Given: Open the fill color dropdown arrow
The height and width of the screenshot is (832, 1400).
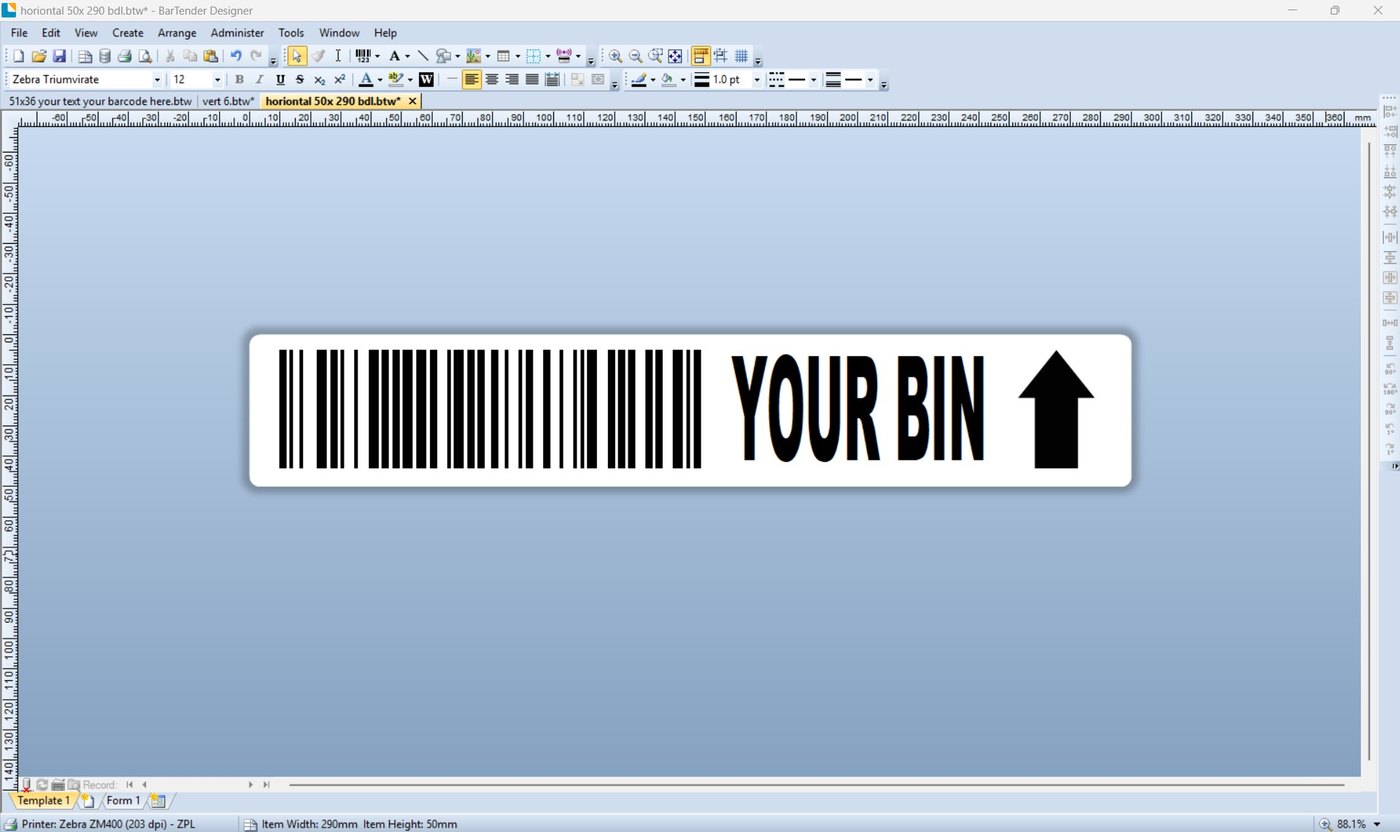Looking at the screenshot, I should (x=683, y=80).
